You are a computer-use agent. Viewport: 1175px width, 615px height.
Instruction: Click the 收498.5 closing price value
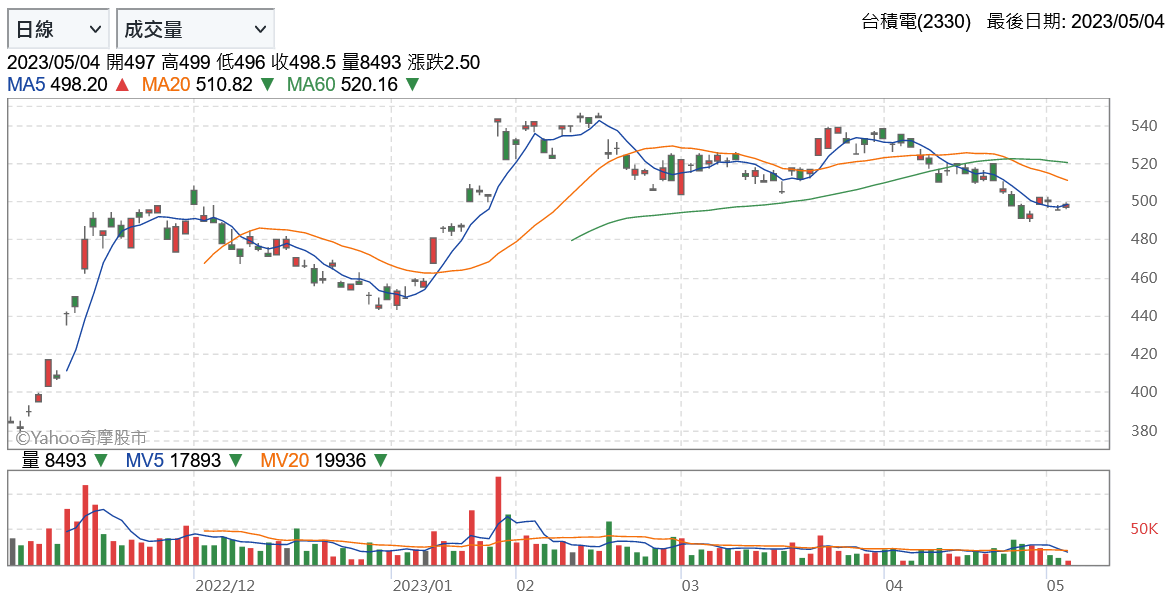pyautogui.click(x=303, y=62)
